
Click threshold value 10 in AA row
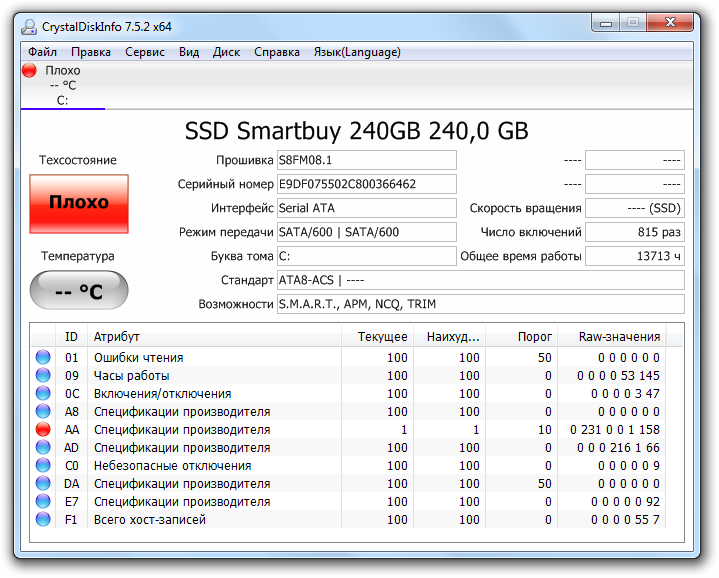545,429
